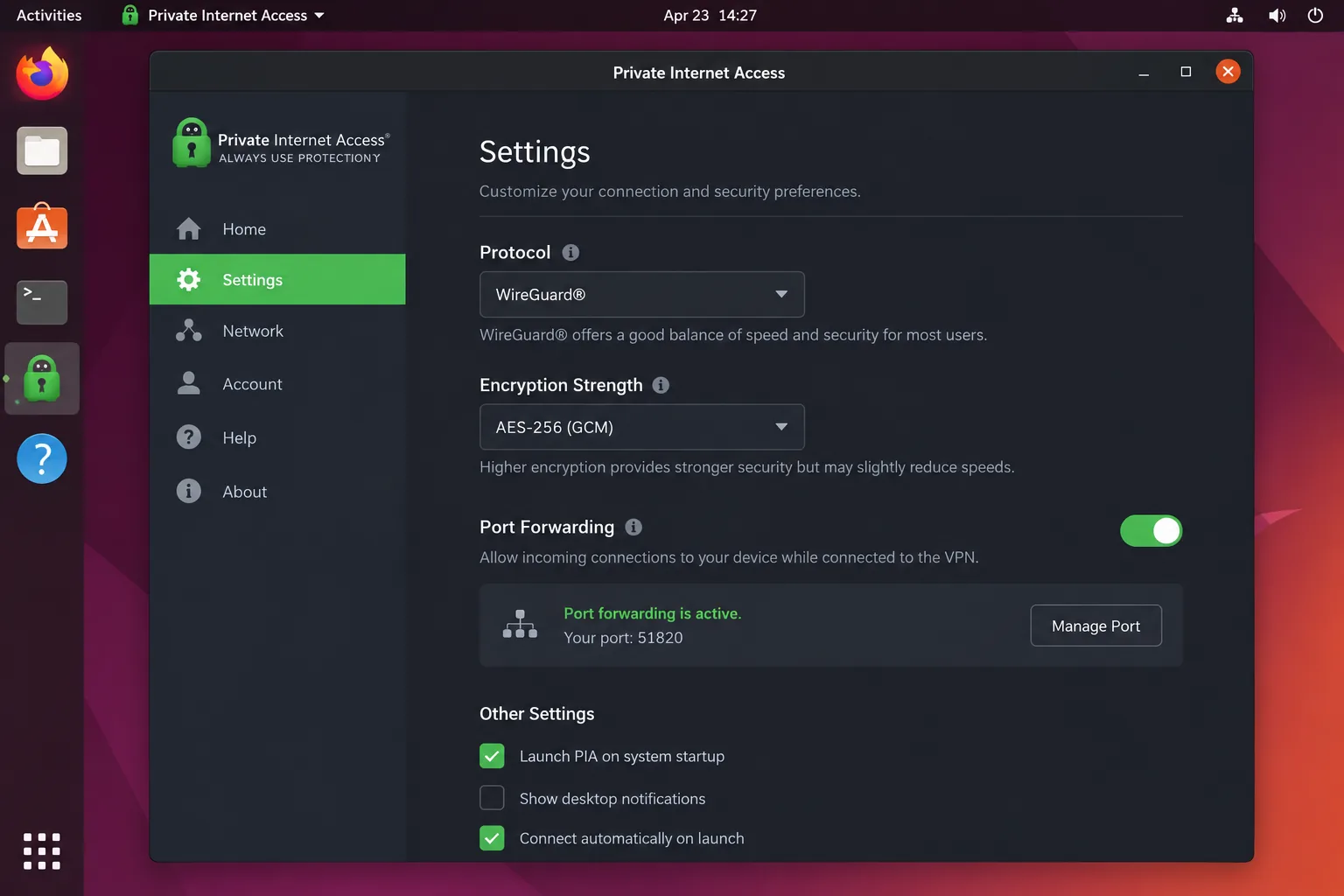Click the clock showing Apr 23 14:27
The image size is (1344, 896).
pos(710,15)
